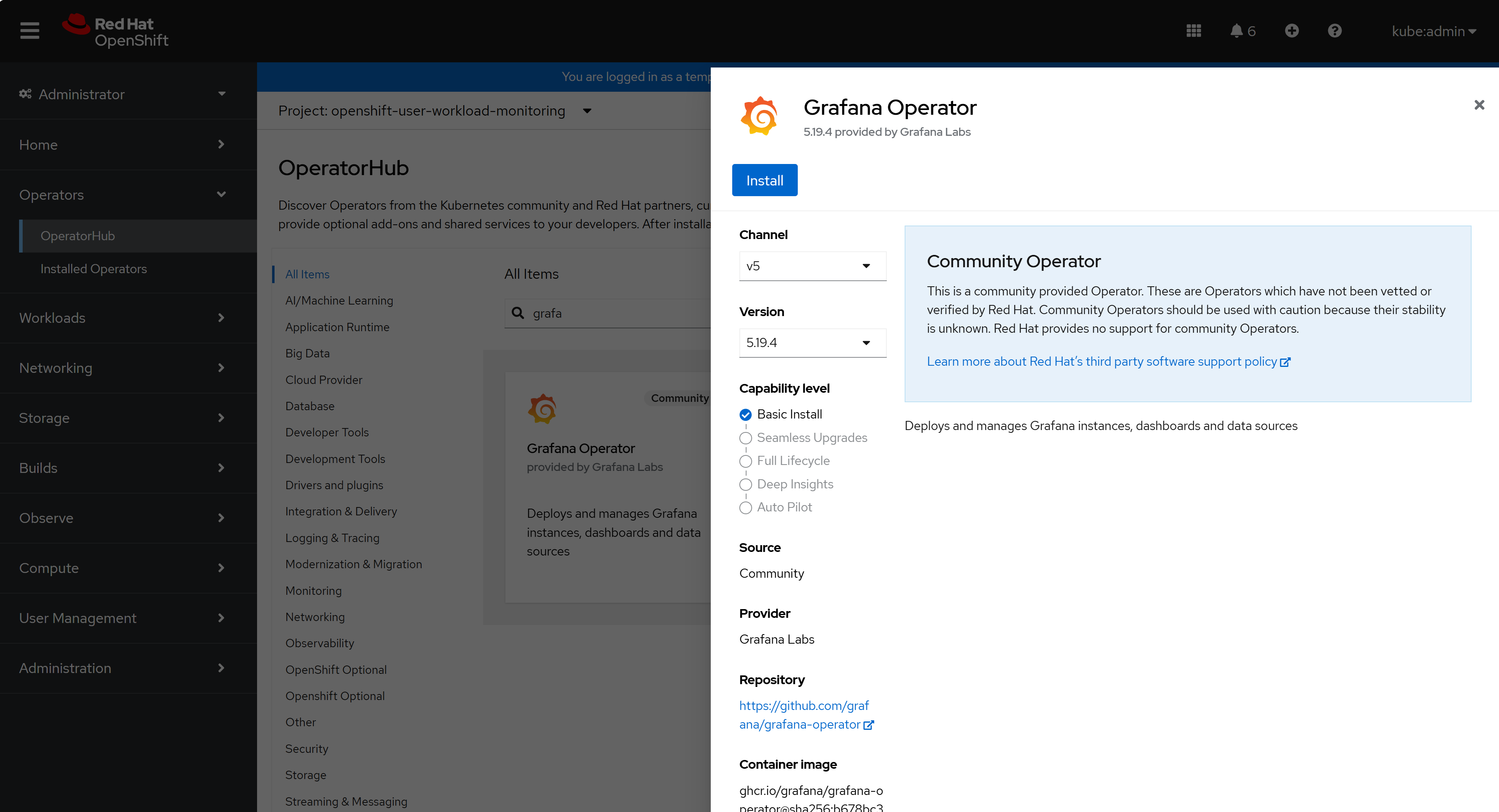The height and width of the screenshot is (812, 1499).
Task: Select the Auto Pilot capability level
Action: tap(745, 508)
